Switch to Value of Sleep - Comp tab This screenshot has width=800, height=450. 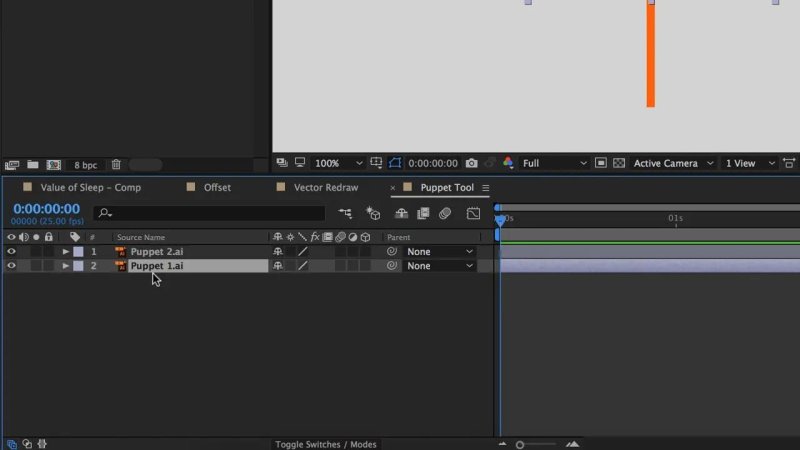90,187
